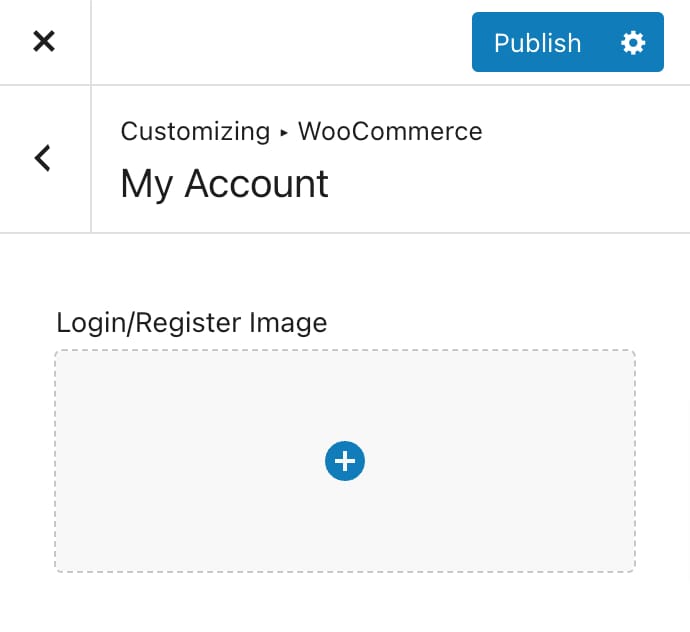
Task: Expand schedule options beside Publish
Action: click(633, 43)
